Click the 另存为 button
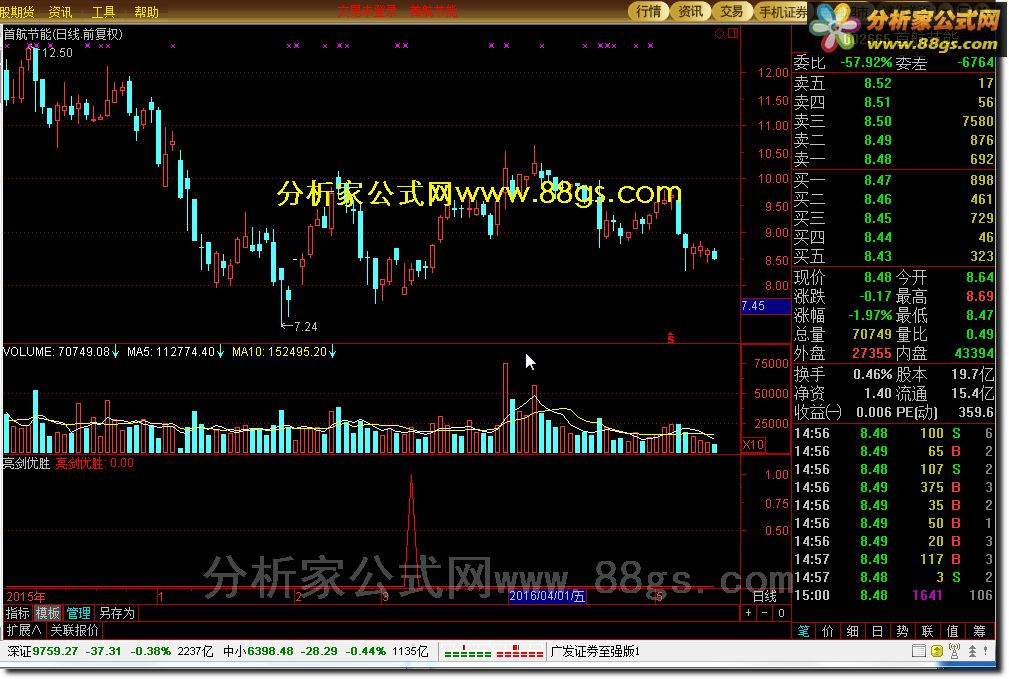This screenshot has width=1009, height=679. tap(116, 613)
